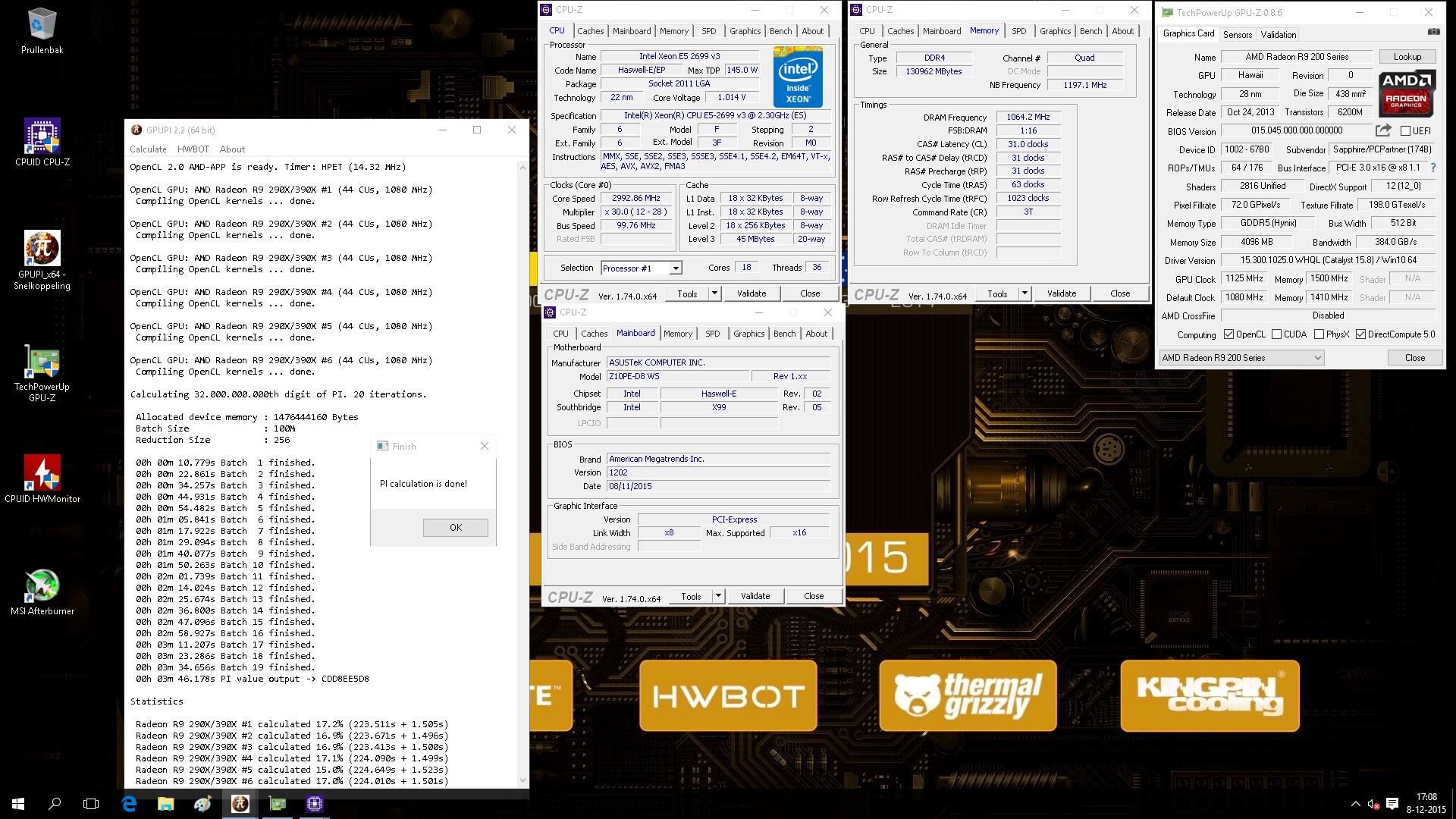Click the GPU-Z Name field value
The width and height of the screenshot is (1456, 819).
tap(1297, 56)
